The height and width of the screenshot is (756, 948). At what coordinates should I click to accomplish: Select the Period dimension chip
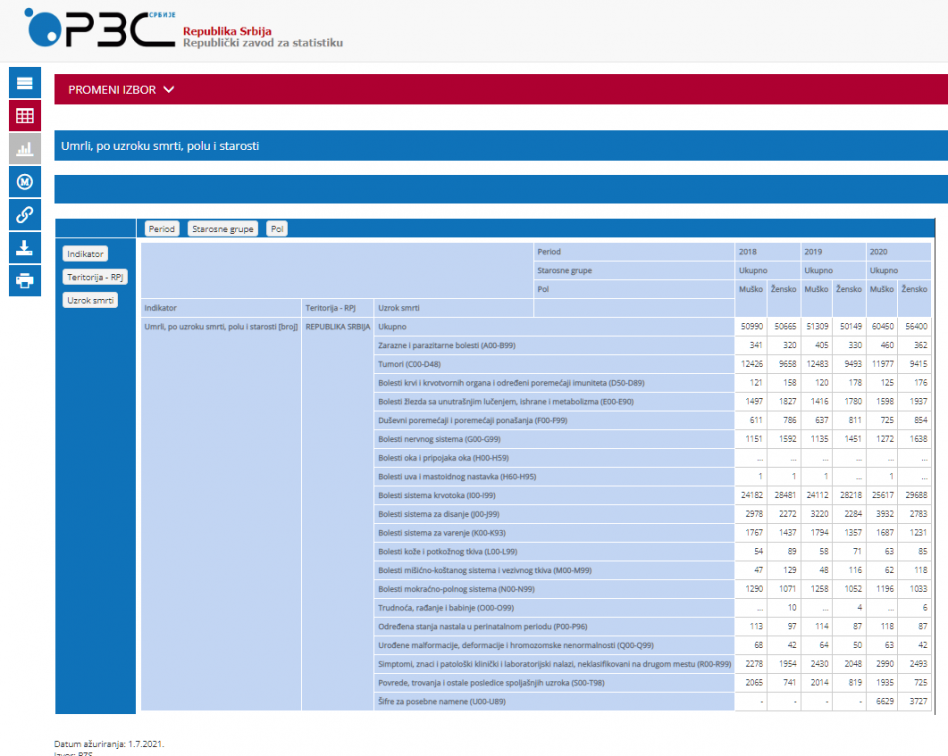[161, 229]
